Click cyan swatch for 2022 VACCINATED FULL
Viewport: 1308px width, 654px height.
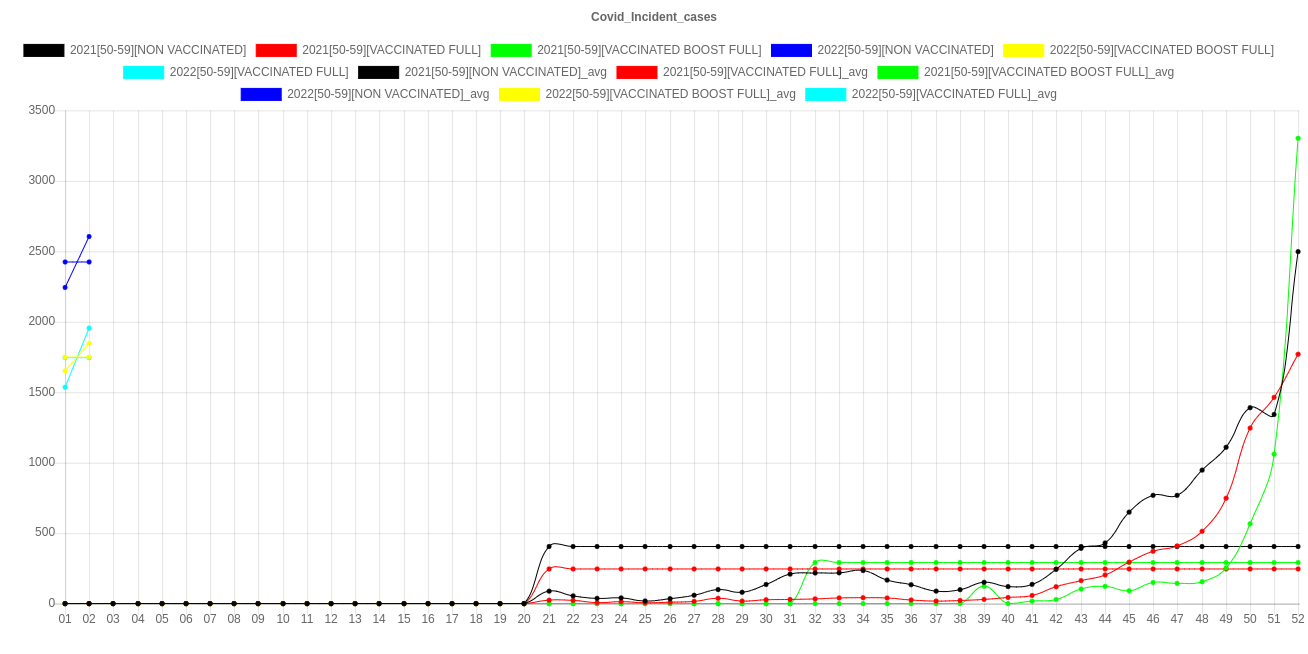tap(144, 72)
